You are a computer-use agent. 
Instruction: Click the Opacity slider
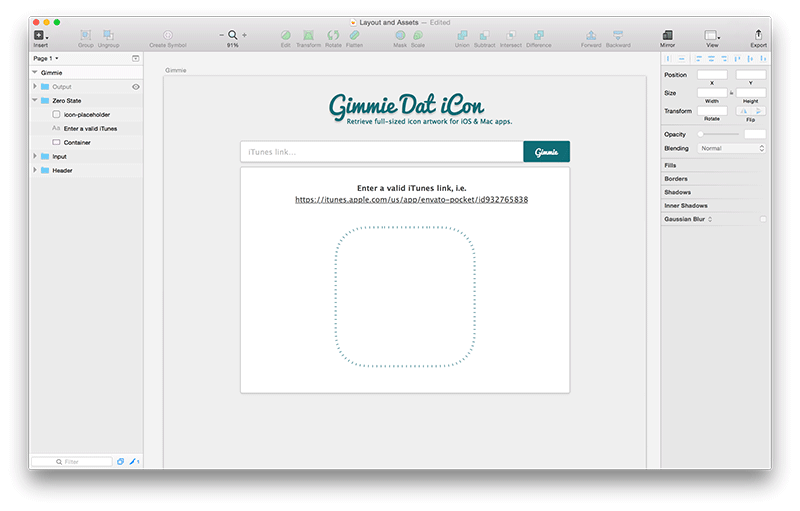(x=718, y=134)
